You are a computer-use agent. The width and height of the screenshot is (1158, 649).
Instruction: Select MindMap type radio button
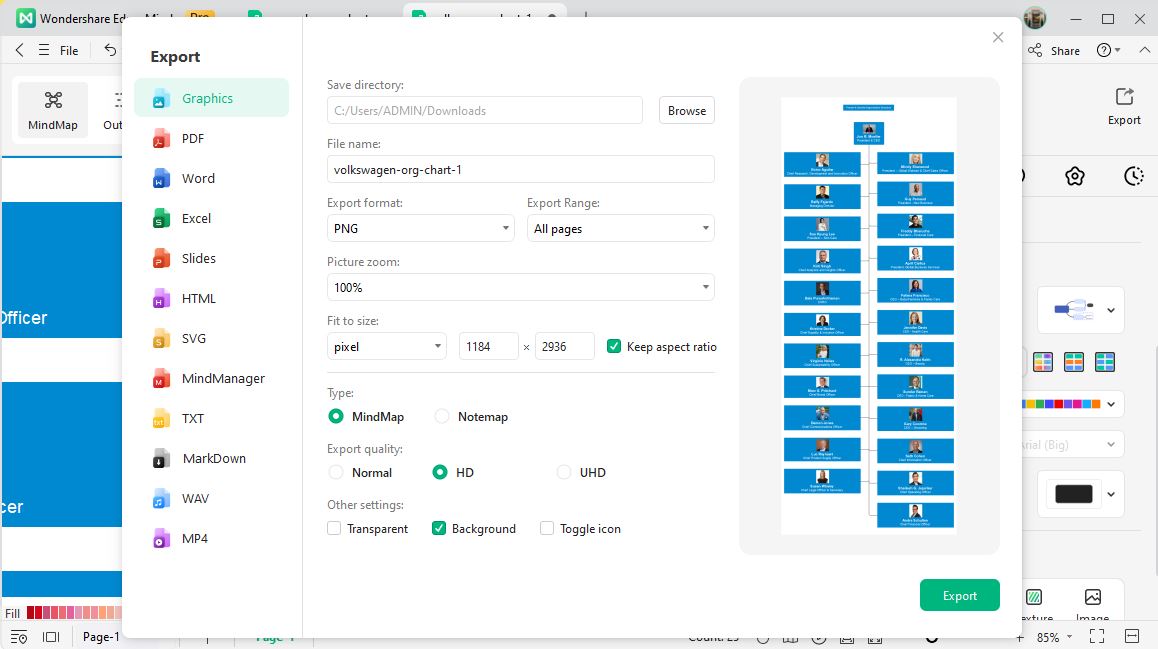336,416
